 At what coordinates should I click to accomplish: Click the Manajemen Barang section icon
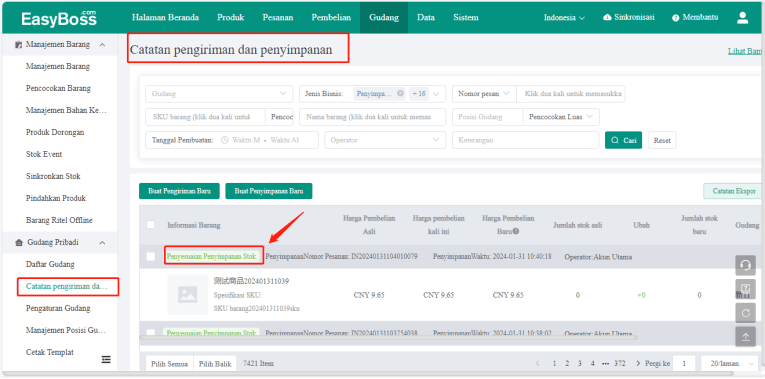[19, 45]
